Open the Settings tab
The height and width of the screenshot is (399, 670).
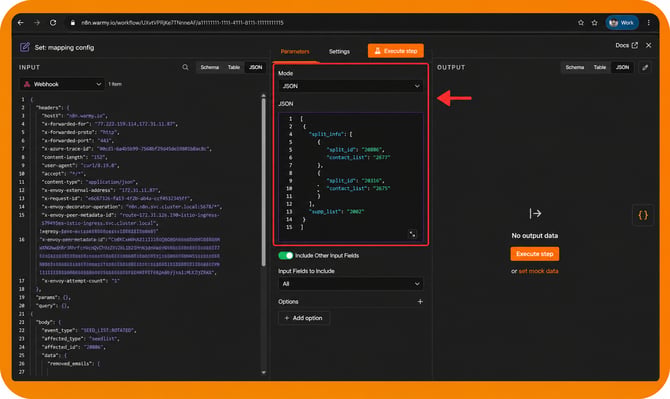coord(339,51)
